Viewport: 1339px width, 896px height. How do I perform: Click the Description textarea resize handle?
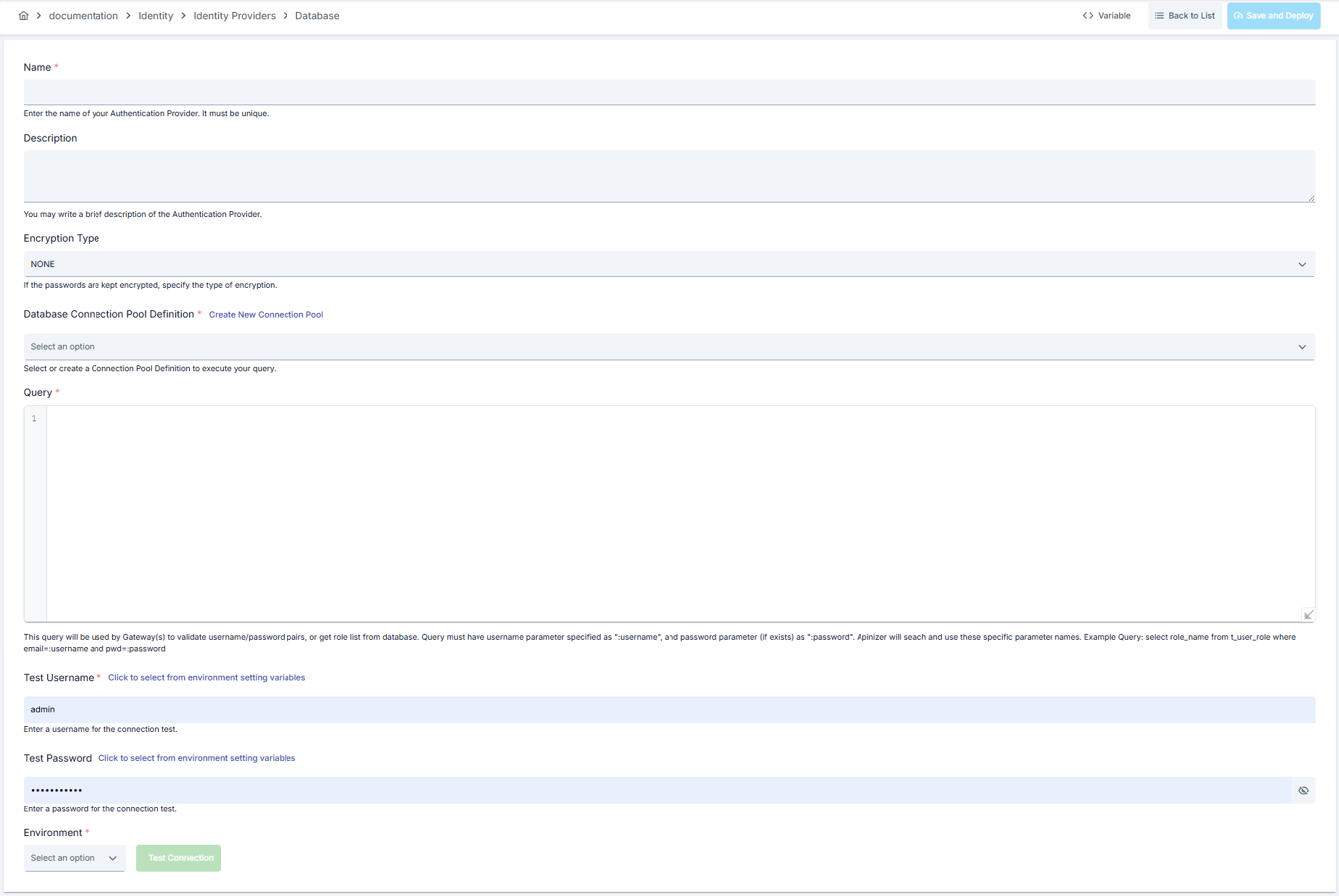point(1311,198)
